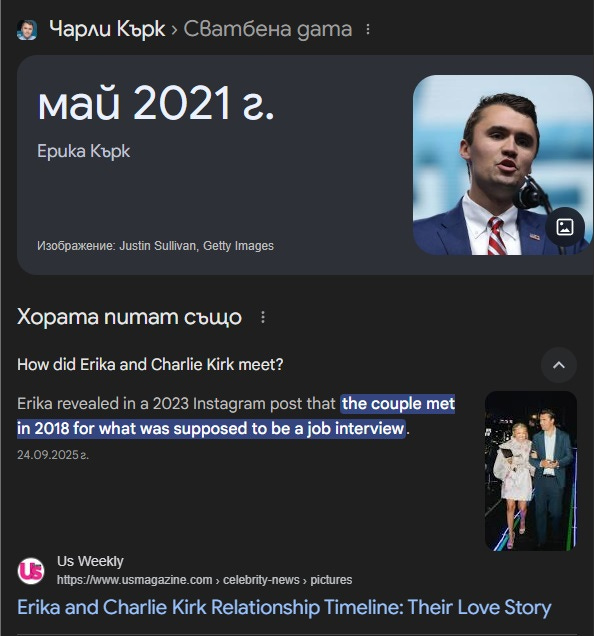Open the usmagazine.com celebrity-news URL
The height and width of the screenshot is (636, 594).
point(204,580)
